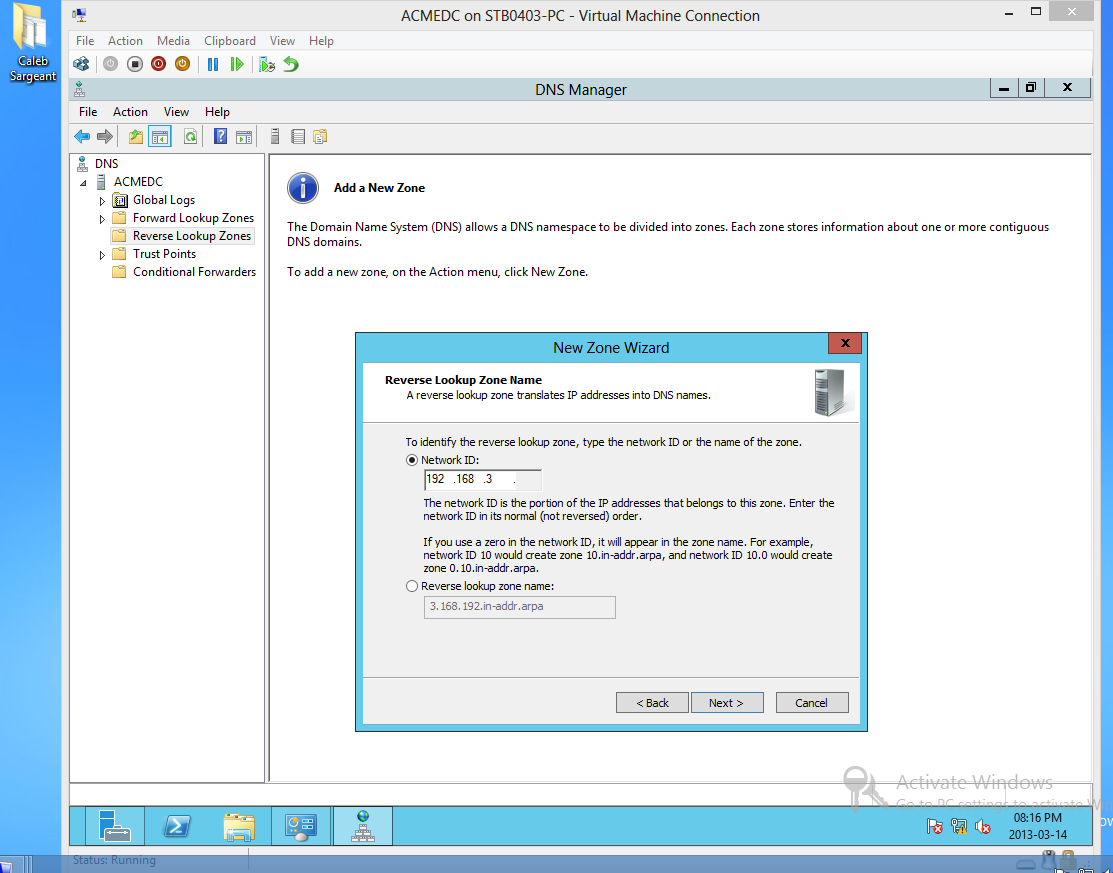Pause the virtual machine
This screenshot has height=873, width=1113.
coord(212,65)
